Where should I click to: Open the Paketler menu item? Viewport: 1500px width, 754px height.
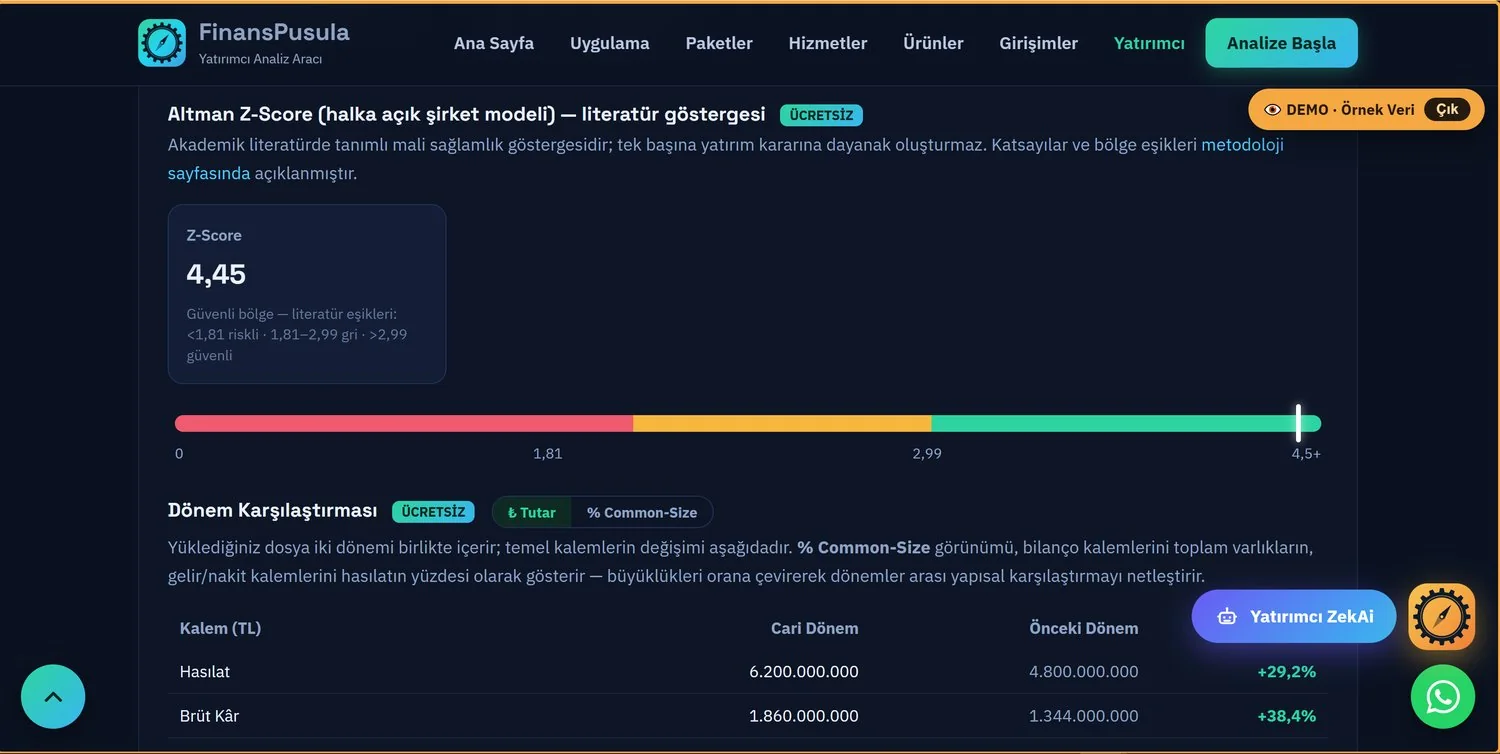(x=719, y=43)
